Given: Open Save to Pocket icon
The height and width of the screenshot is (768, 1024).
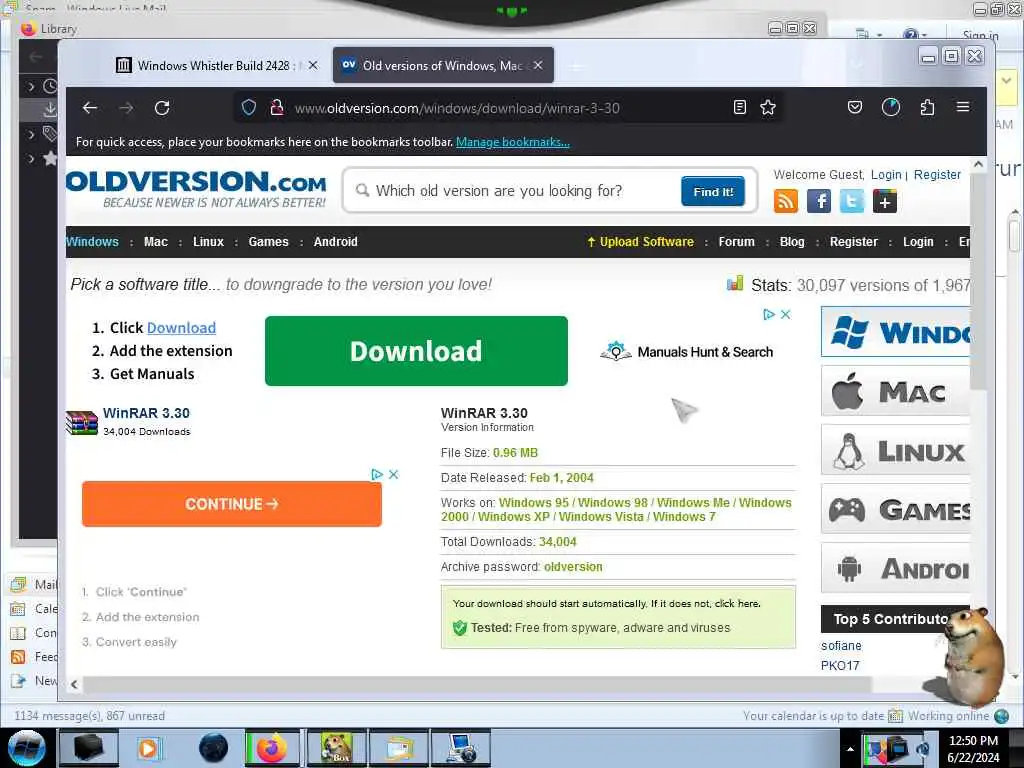Looking at the screenshot, I should click(x=855, y=107).
